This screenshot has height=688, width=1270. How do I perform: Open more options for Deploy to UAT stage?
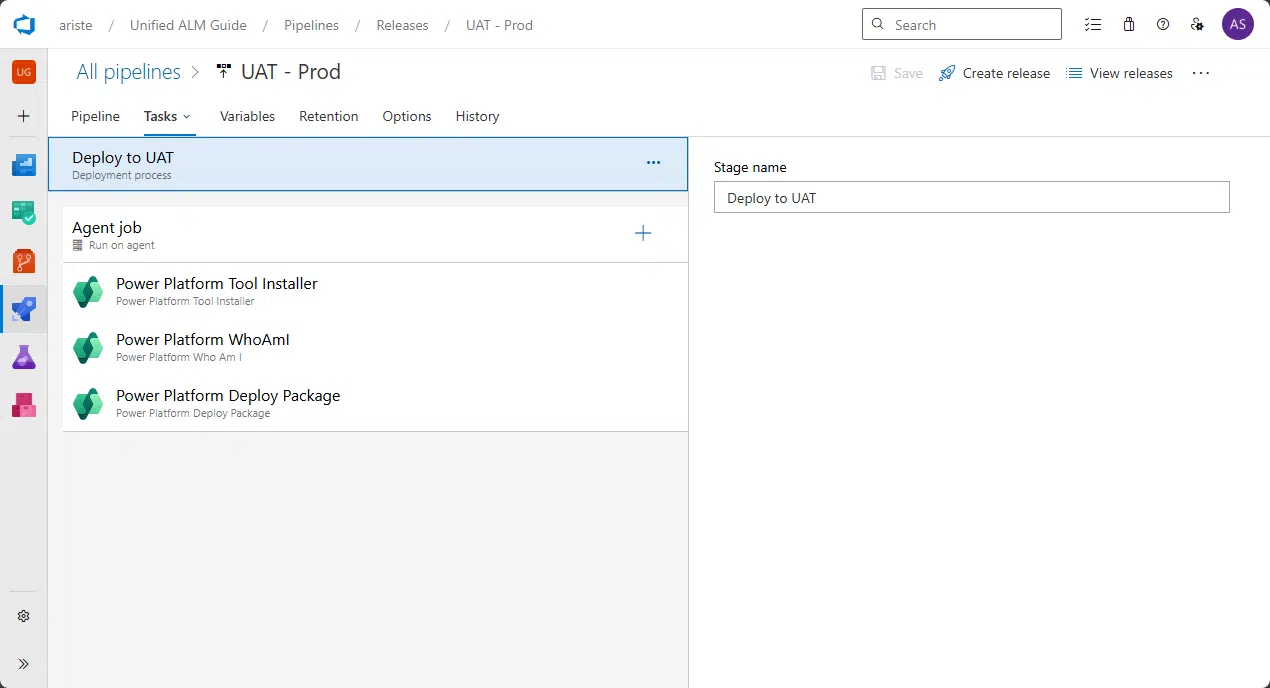[x=653, y=162]
